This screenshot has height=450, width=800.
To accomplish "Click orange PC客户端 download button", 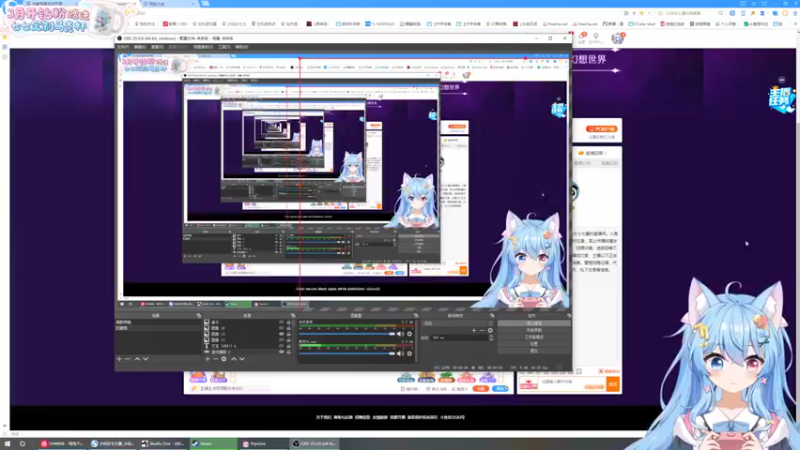I will pyautogui.click(x=602, y=129).
